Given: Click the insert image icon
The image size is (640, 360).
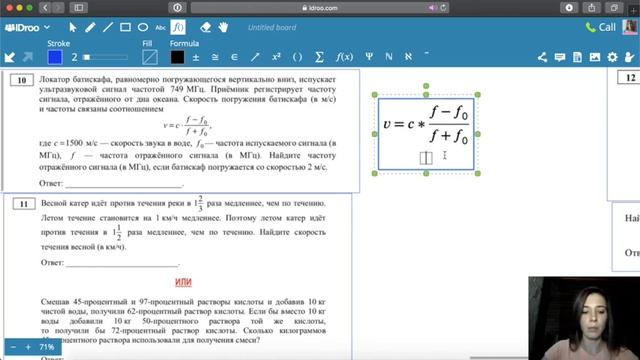Looking at the screenshot, I should (595, 57).
